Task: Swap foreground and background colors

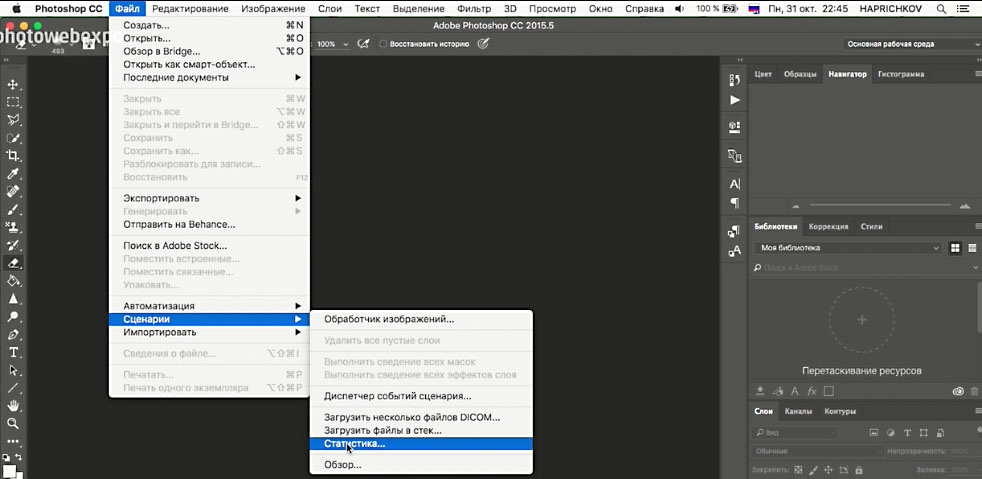Action: [x=18, y=457]
